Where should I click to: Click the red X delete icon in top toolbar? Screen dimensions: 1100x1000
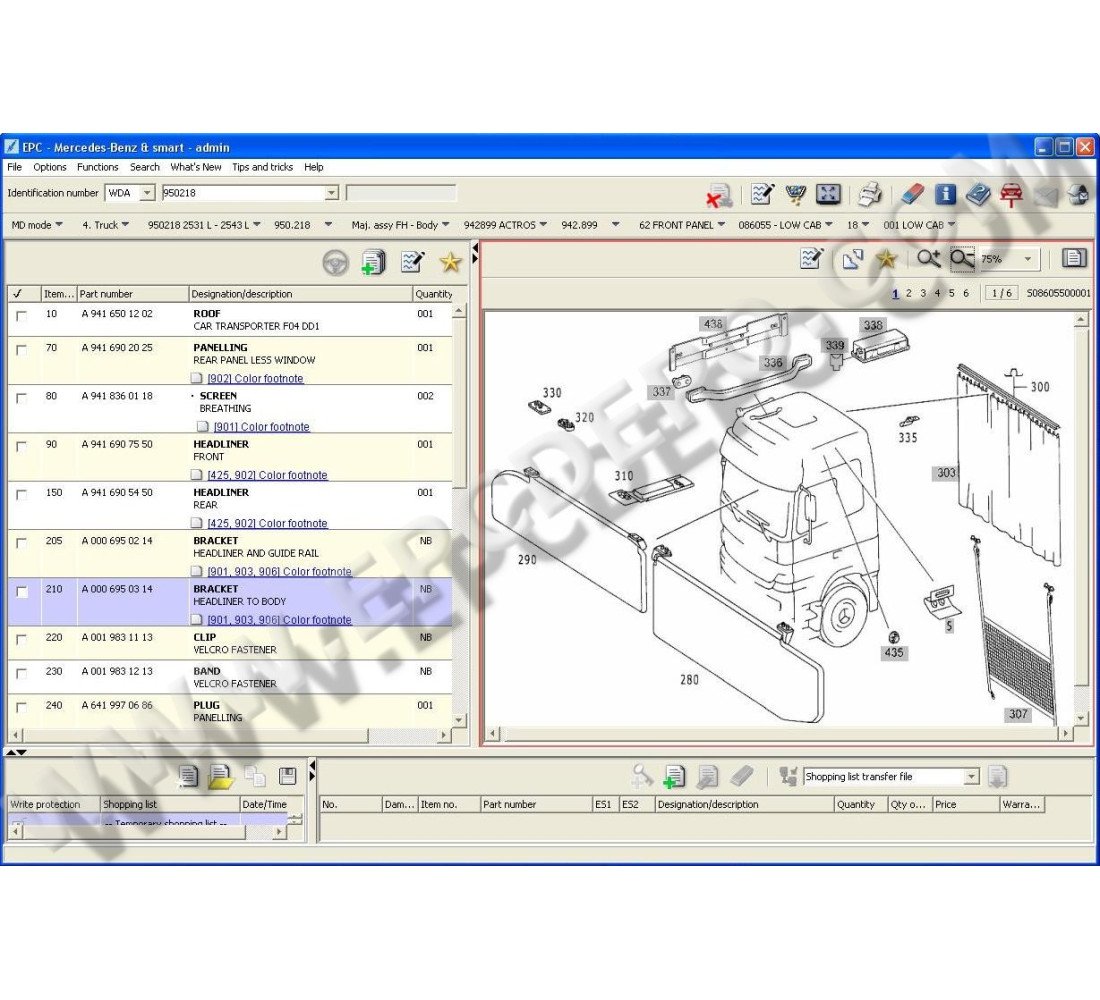point(719,196)
